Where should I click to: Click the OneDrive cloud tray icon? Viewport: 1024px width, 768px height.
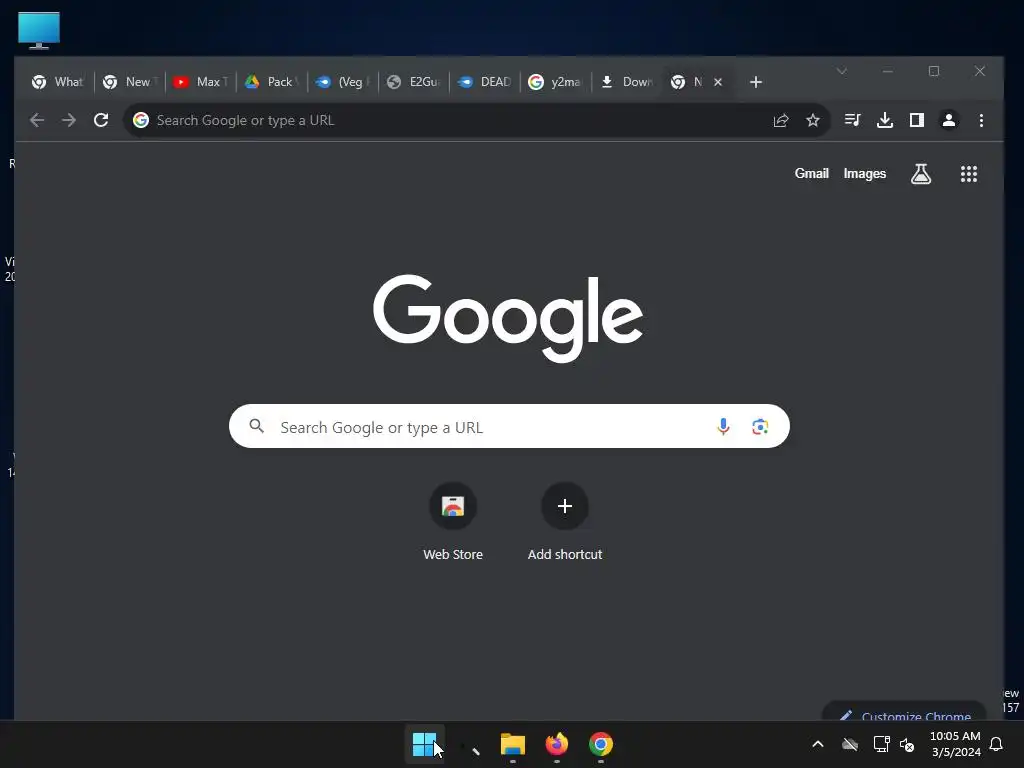(x=850, y=744)
